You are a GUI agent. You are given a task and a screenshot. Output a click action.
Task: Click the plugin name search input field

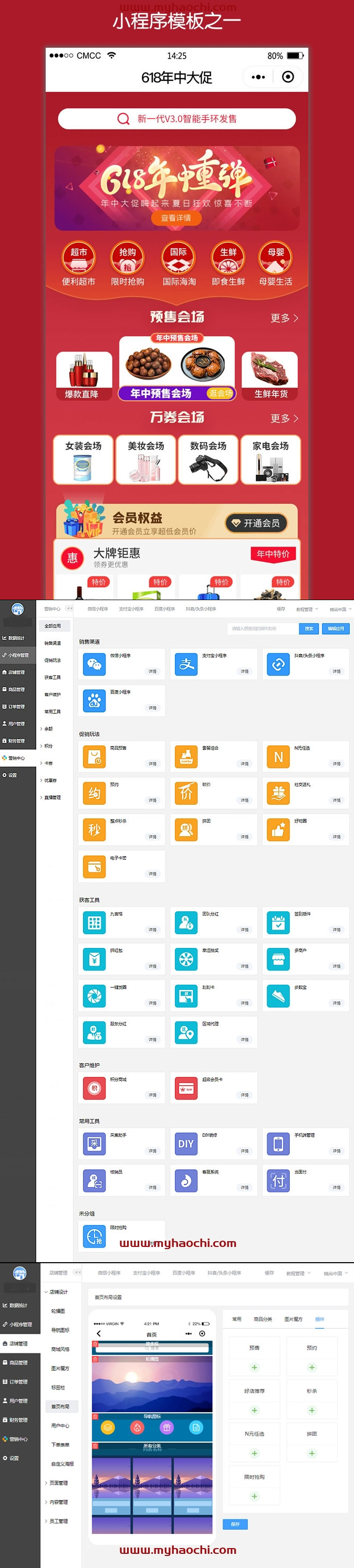coord(262,628)
